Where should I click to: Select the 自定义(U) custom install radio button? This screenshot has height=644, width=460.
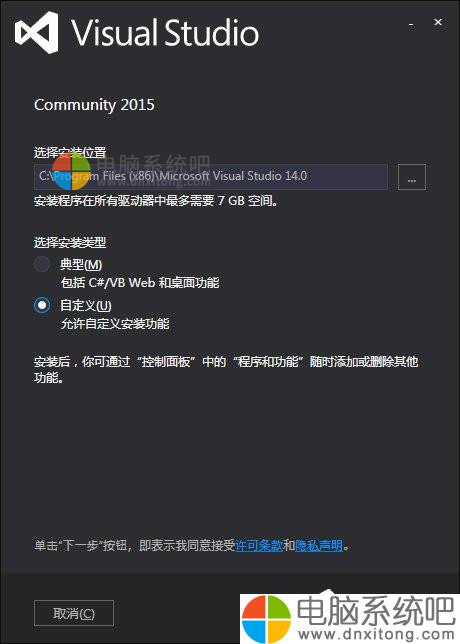(42, 305)
